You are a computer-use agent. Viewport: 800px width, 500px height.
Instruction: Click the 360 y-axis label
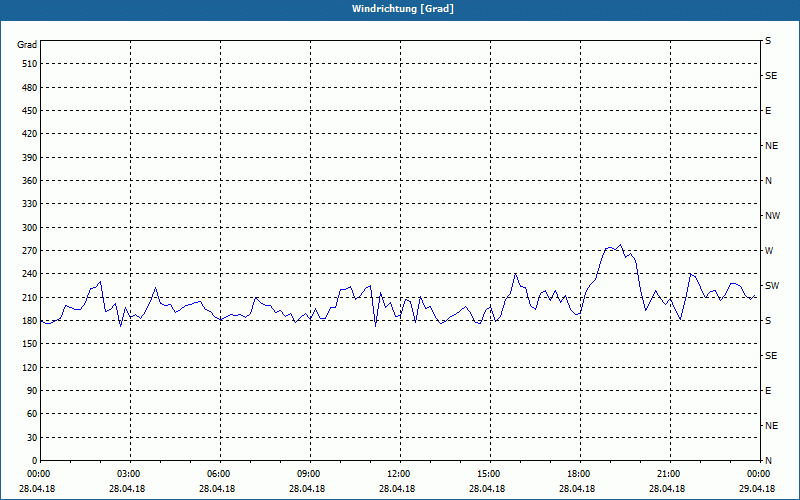30,181
